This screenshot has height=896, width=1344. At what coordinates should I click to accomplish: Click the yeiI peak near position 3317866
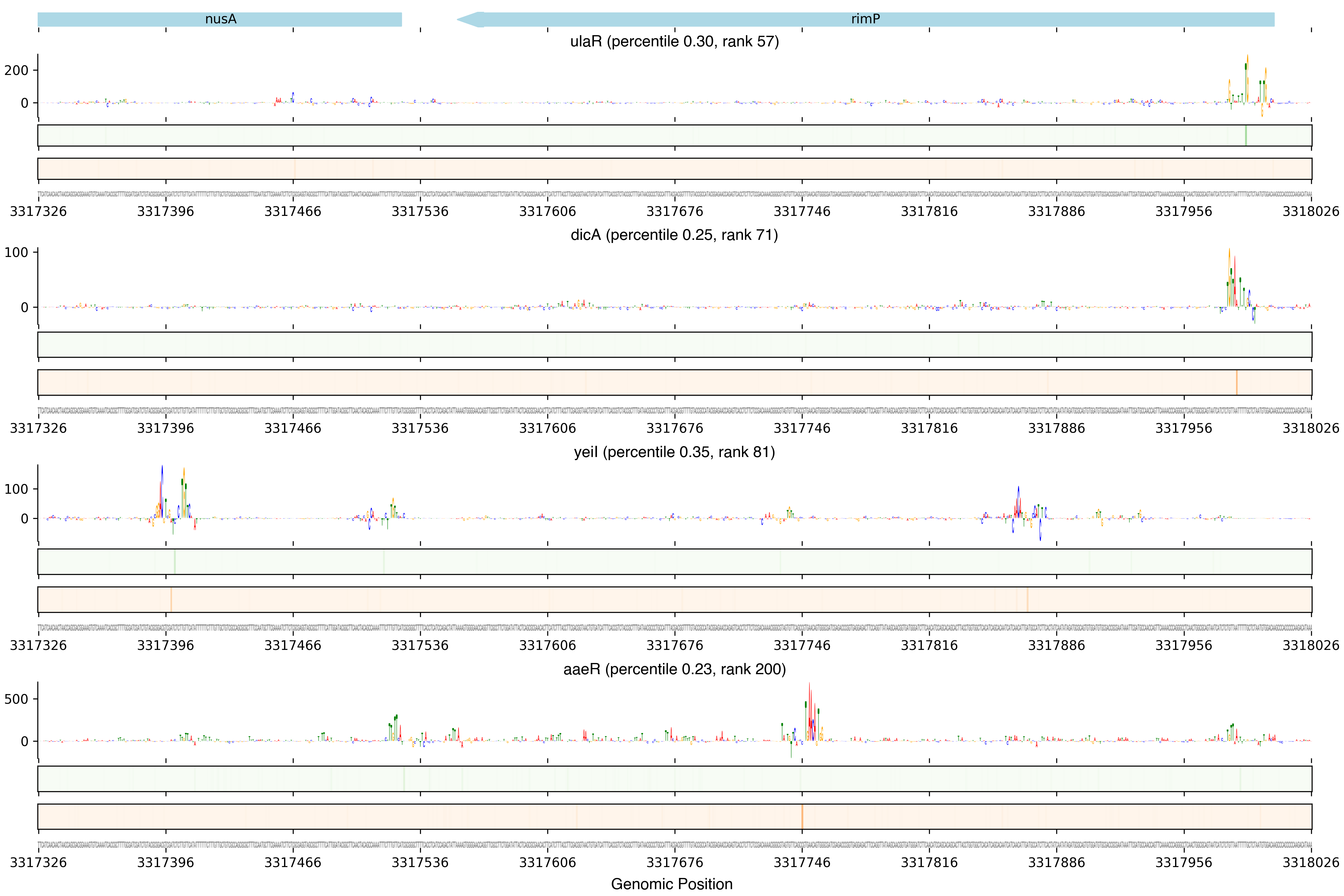[x=1018, y=500]
